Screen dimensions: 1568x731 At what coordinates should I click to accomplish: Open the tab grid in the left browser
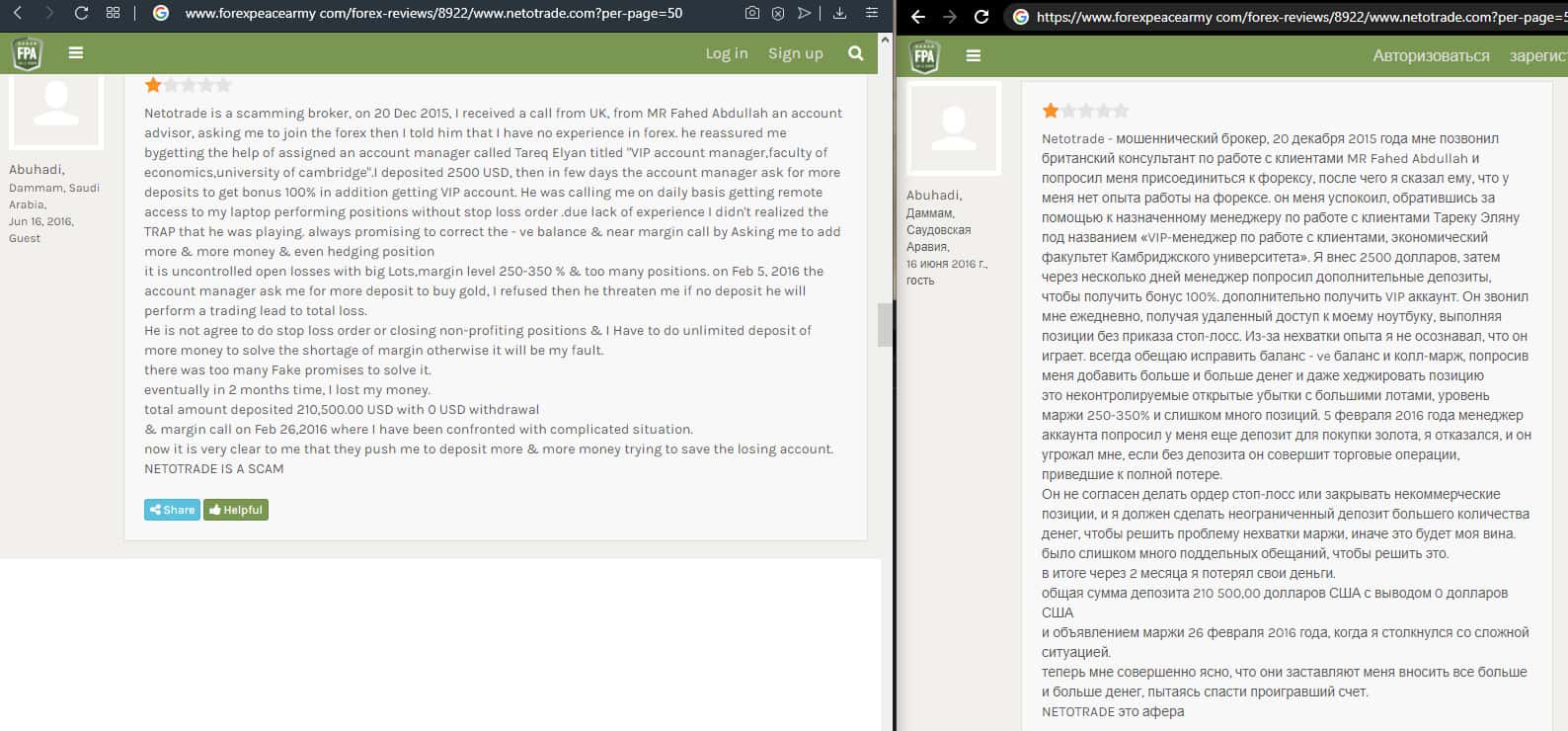113,13
